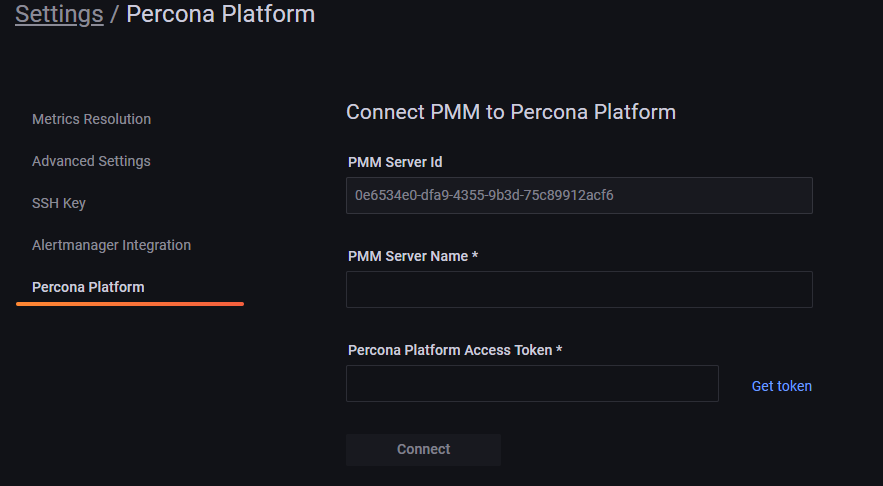This screenshot has height=486, width=883.
Task: Click the breadcrumb slash separator
Action: 115,14
